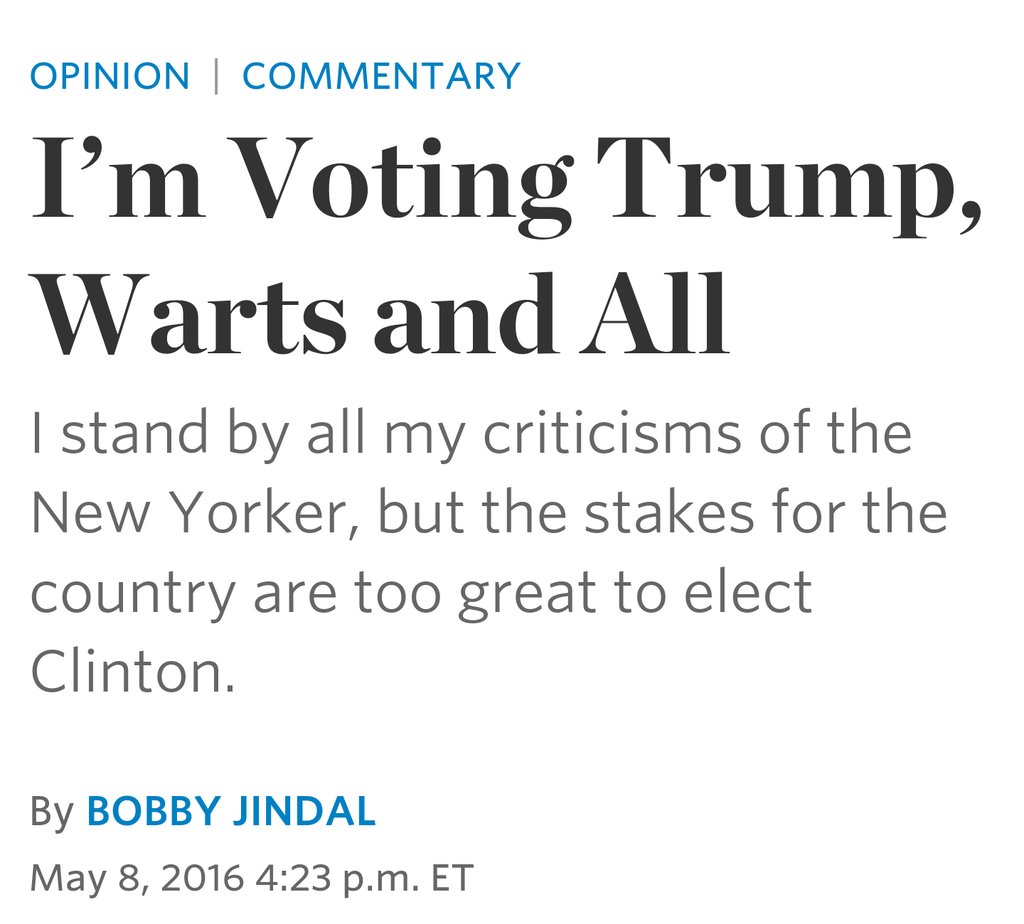The height and width of the screenshot is (924, 1024).
Task: Click the "By" label before the author name
Action: 52,812
